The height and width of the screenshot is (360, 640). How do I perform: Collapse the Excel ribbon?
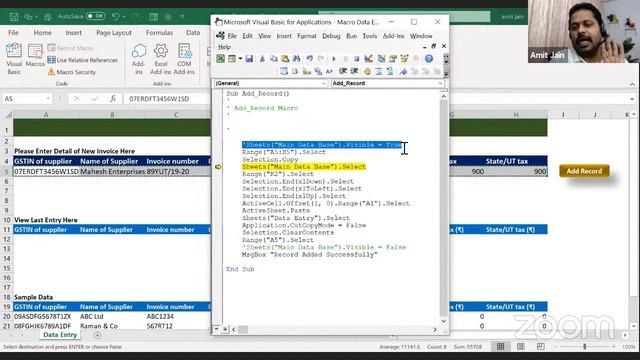[632, 84]
